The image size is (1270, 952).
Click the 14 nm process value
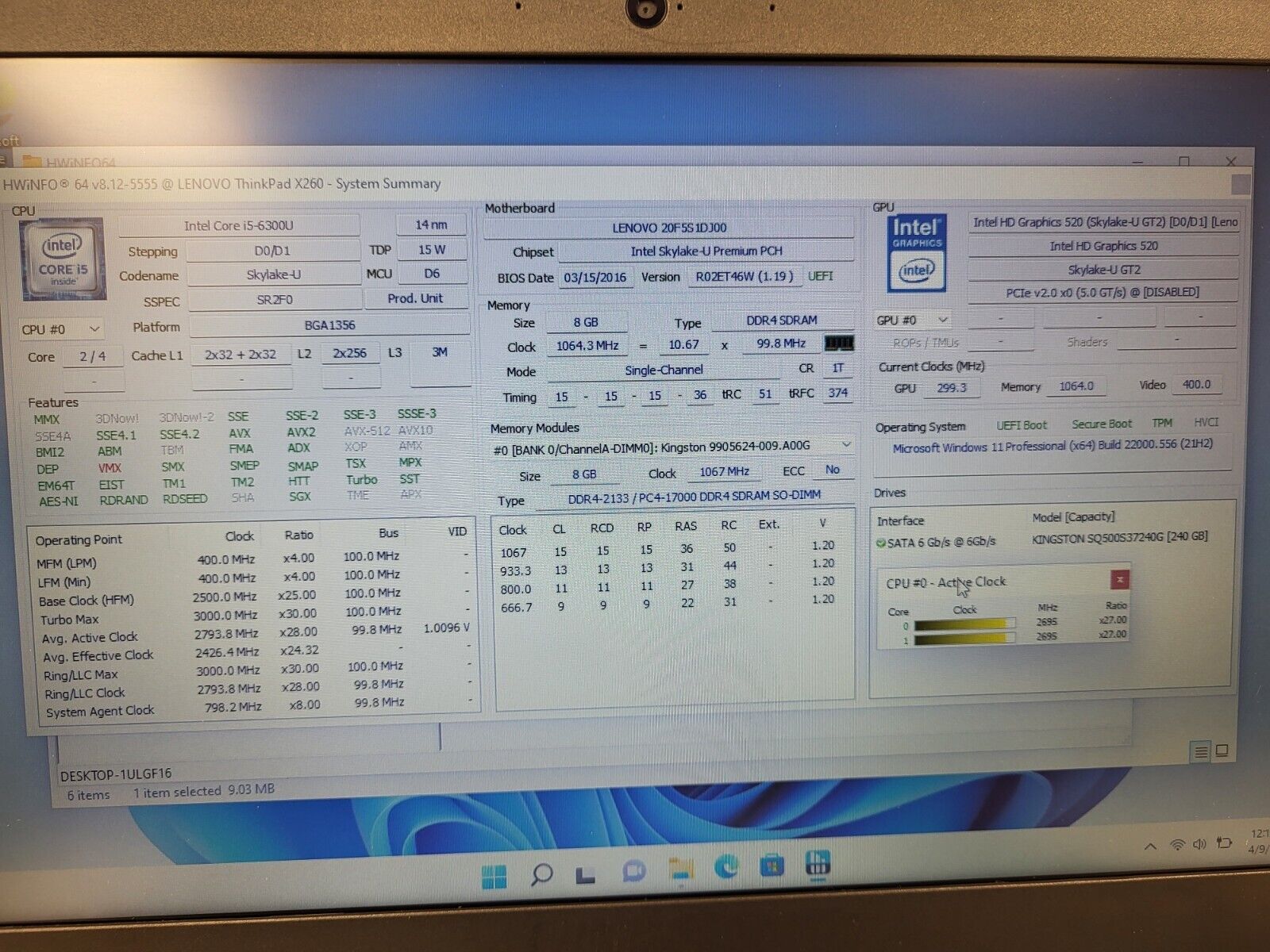[x=431, y=225]
